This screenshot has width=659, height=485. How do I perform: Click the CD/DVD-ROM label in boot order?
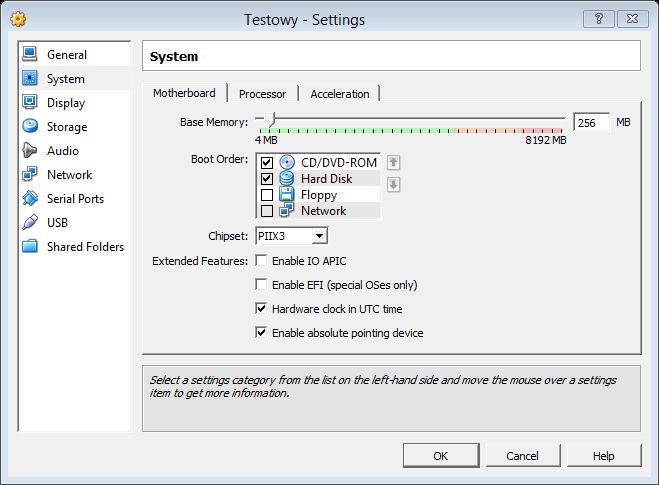(x=339, y=163)
